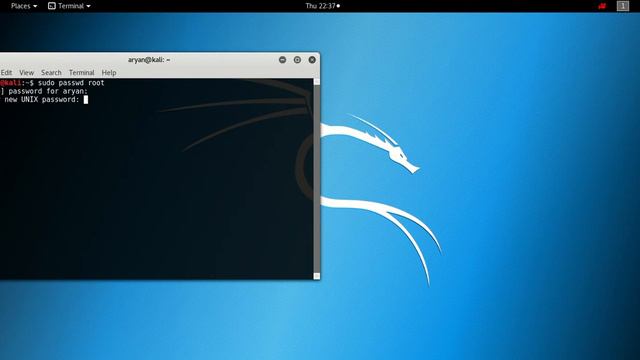The image size is (640, 360).
Task: Open the Search menu in terminal
Action: click(51, 73)
